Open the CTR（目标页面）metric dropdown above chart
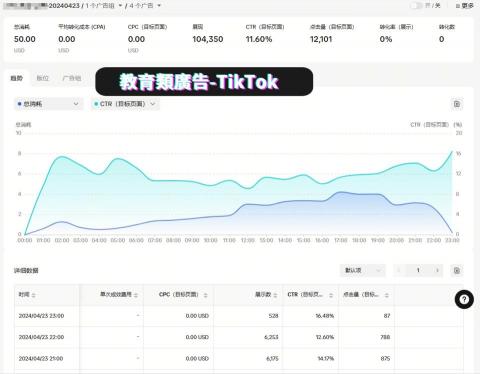 point(125,104)
